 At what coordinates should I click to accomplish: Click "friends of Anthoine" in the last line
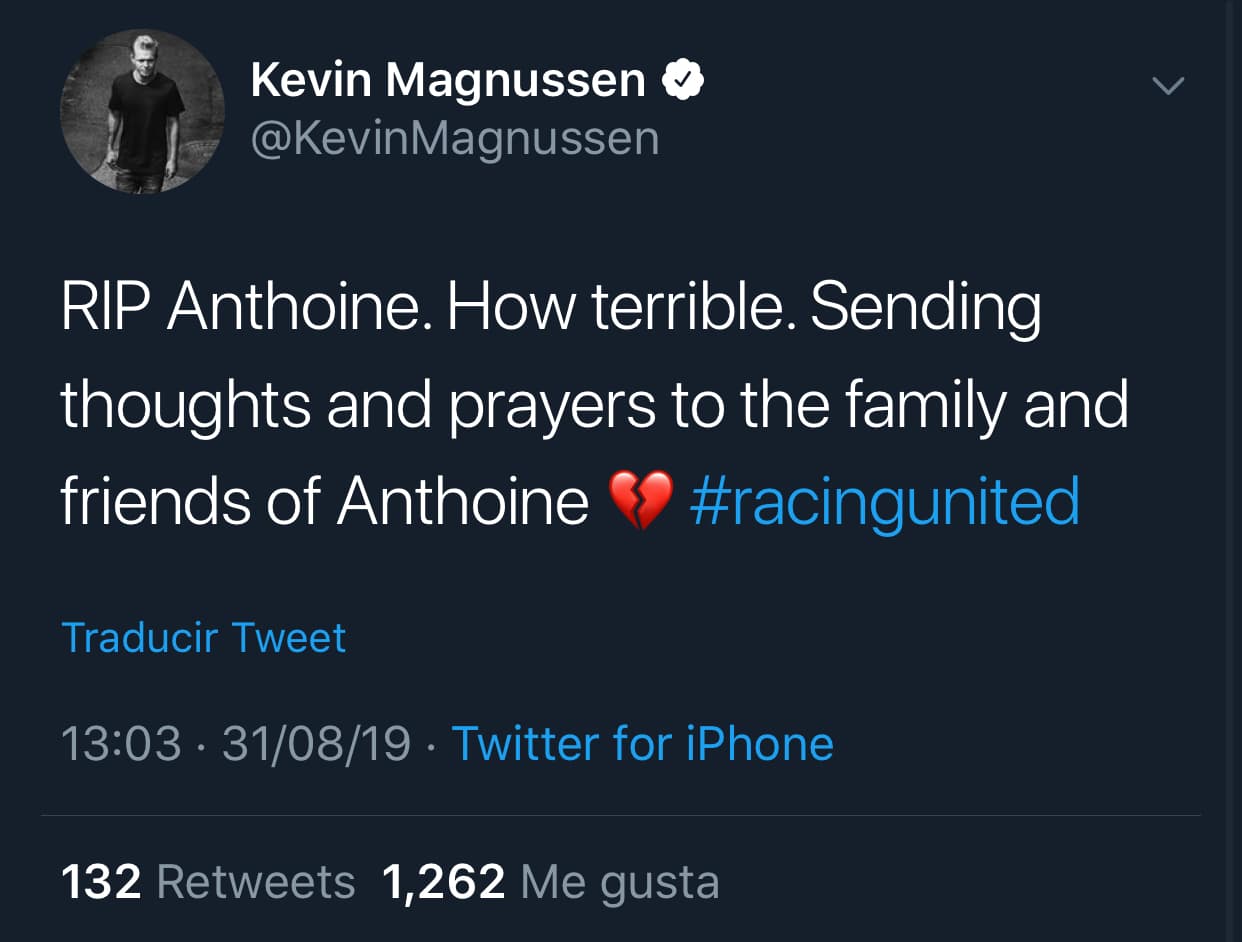click(x=324, y=502)
